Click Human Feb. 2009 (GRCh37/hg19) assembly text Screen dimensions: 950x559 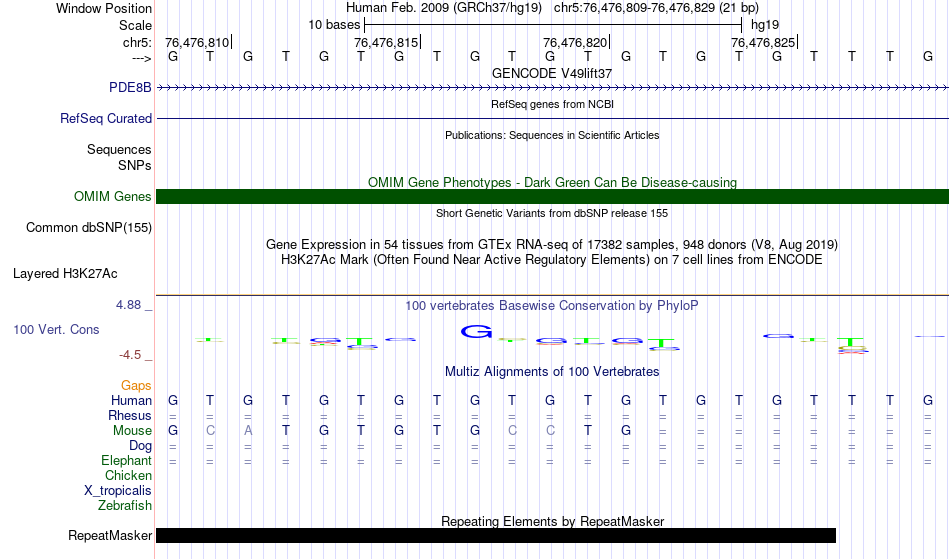coord(444,8)
